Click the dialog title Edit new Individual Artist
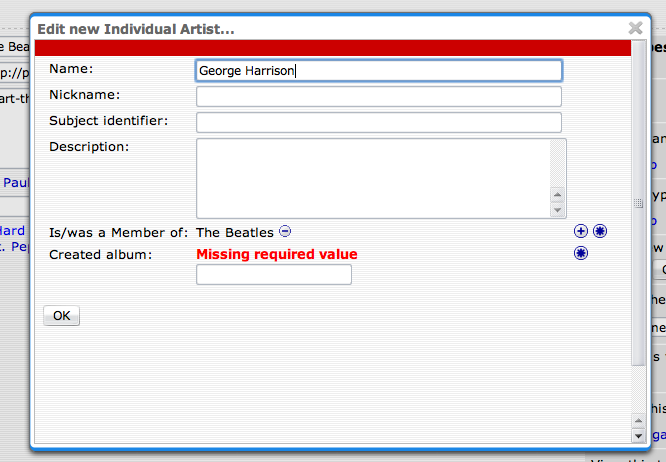This screenshot has height=462, width=666. click(136, 29)
